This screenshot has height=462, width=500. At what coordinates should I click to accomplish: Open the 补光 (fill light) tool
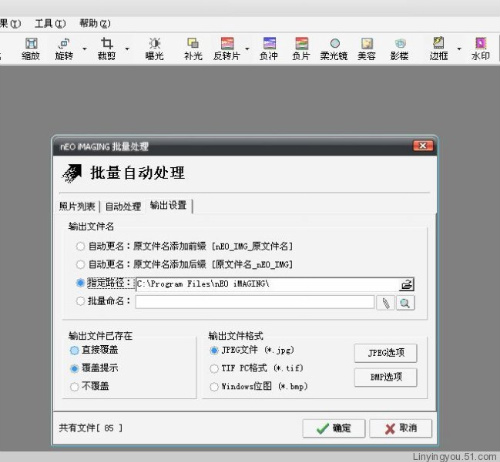[193, 49]
